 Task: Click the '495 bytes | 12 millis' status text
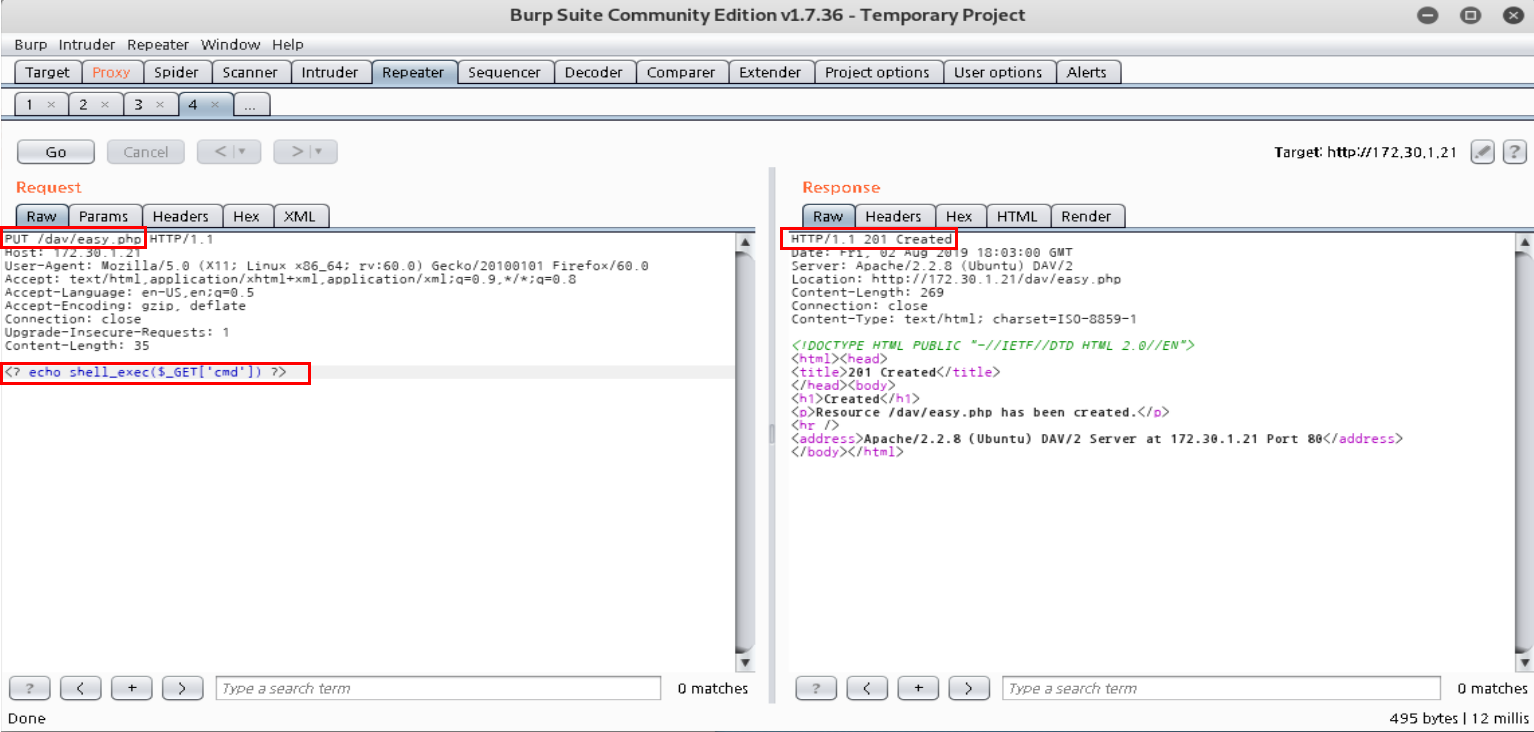click(x=1459, y=718)
